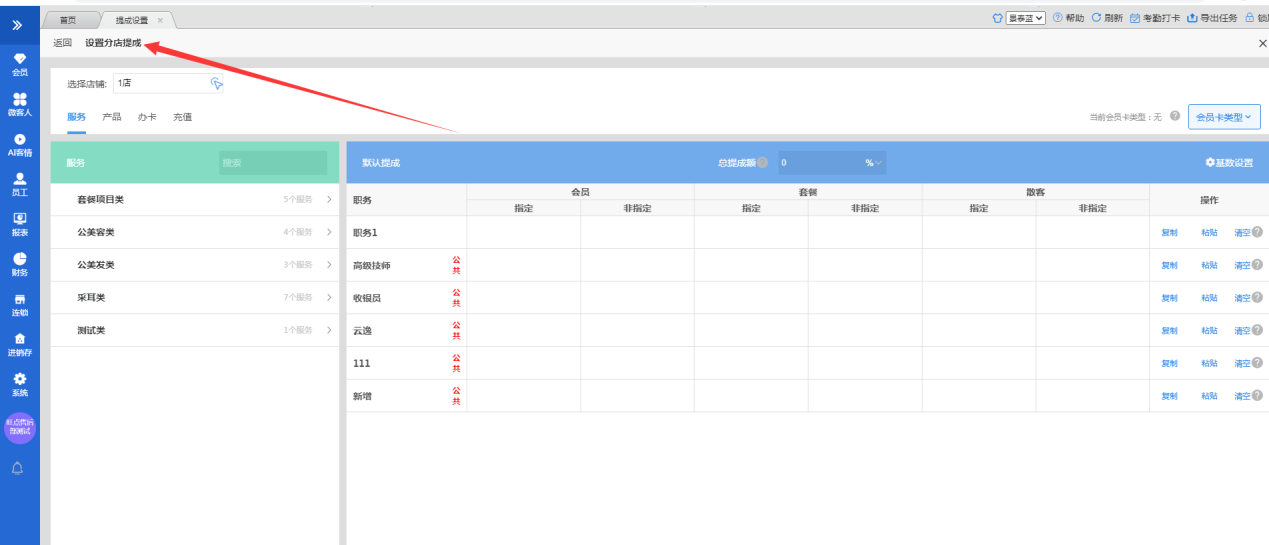This screenshot has width=1269, height=545.
Task: Select the 云逸 row label
Action: tap(363, 331)
